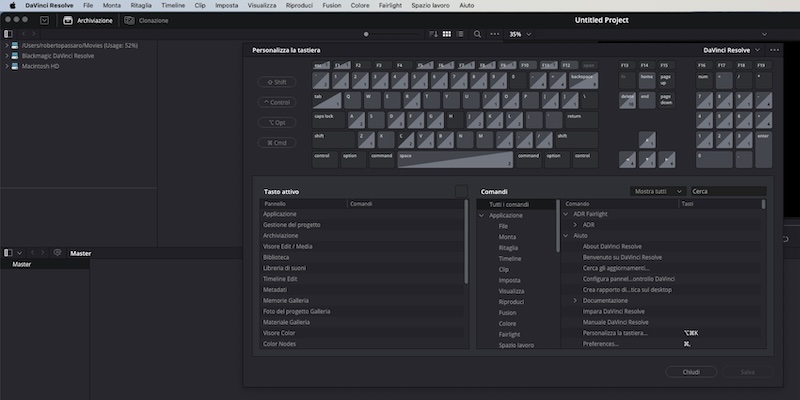Collapse the Aiuto command group

click(x=565, y=236)
